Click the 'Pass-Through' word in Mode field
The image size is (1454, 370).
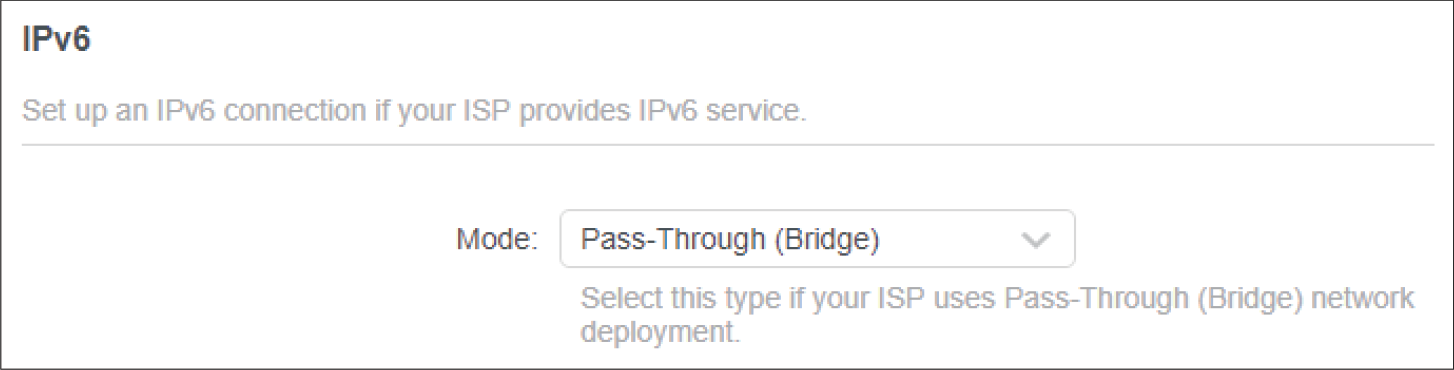click(x=673, y=240)
